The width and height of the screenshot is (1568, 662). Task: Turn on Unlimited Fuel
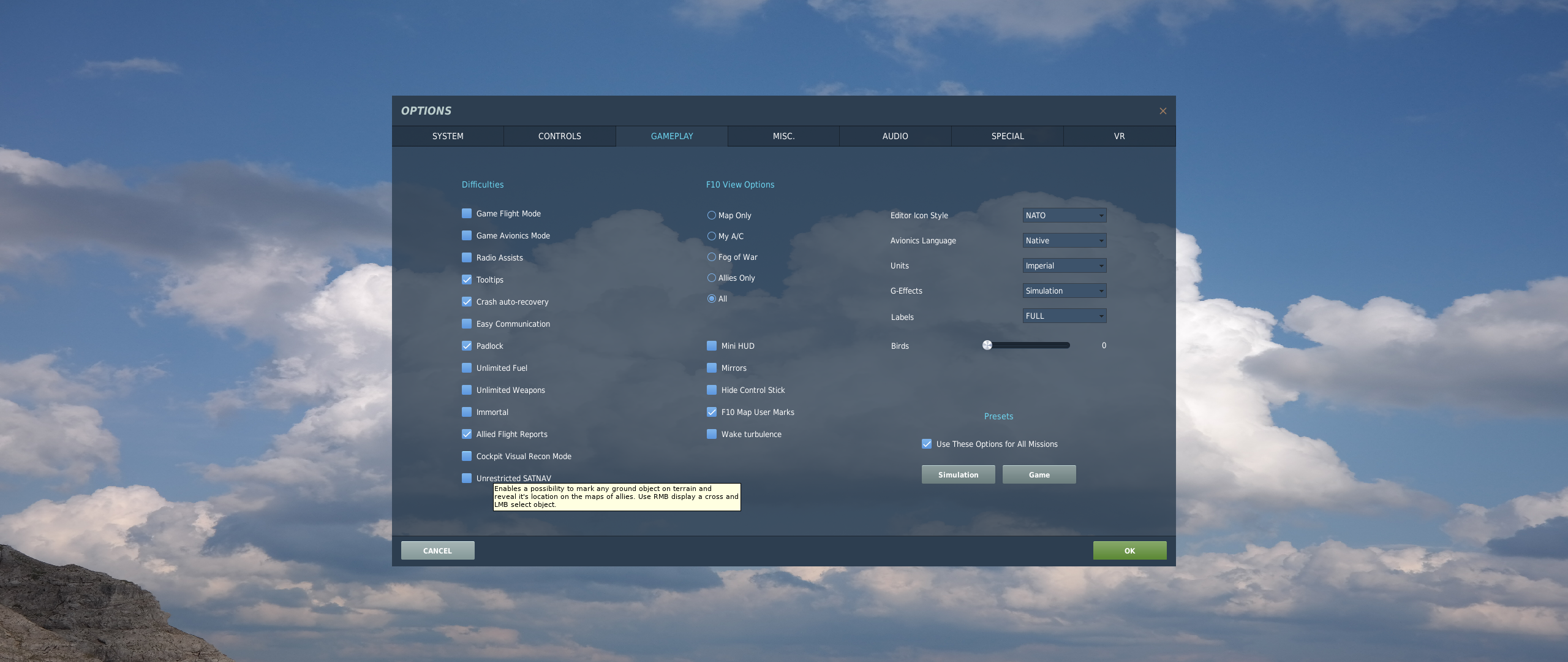[467, 368]
